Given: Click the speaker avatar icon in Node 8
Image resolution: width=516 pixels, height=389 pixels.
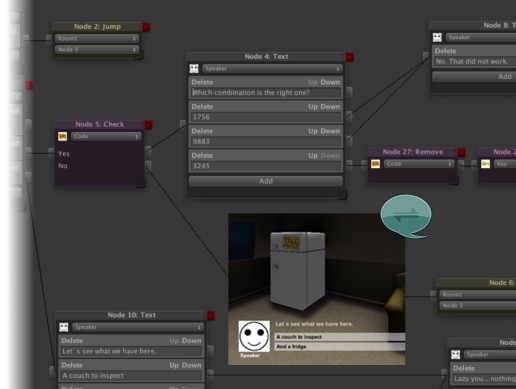Looking at the screenshot, I should [x=437, y=37].
